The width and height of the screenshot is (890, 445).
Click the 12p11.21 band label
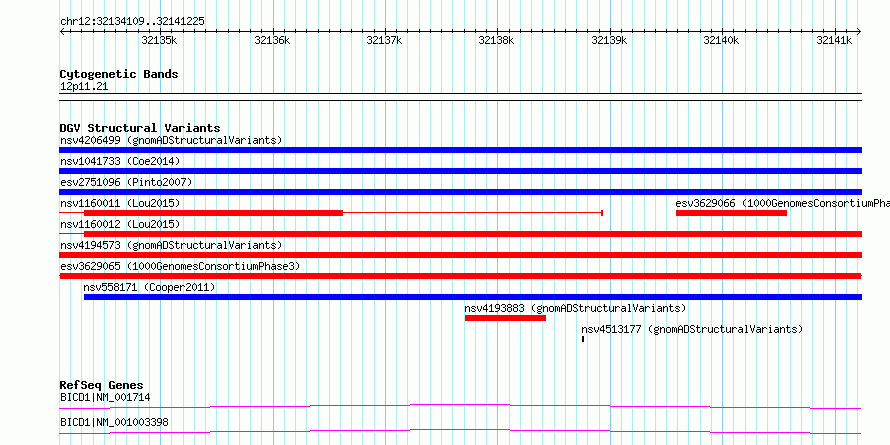pos(84,87)
